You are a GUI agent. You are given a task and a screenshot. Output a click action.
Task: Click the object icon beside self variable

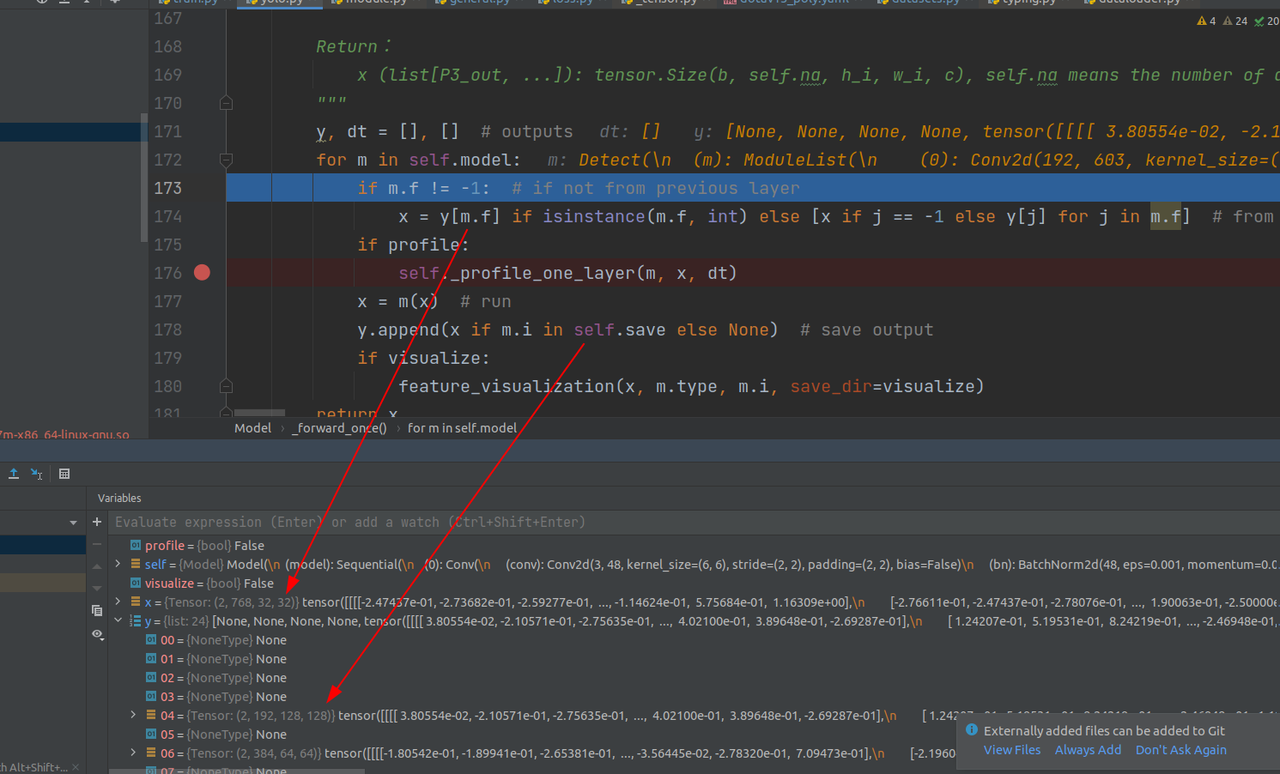pyautogui.click(x=136, y=564)
